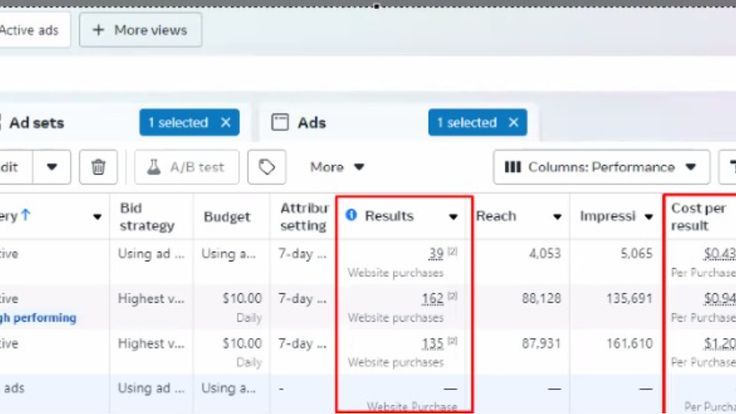
Task: Click the High performing link
Action: click(38, 318)
